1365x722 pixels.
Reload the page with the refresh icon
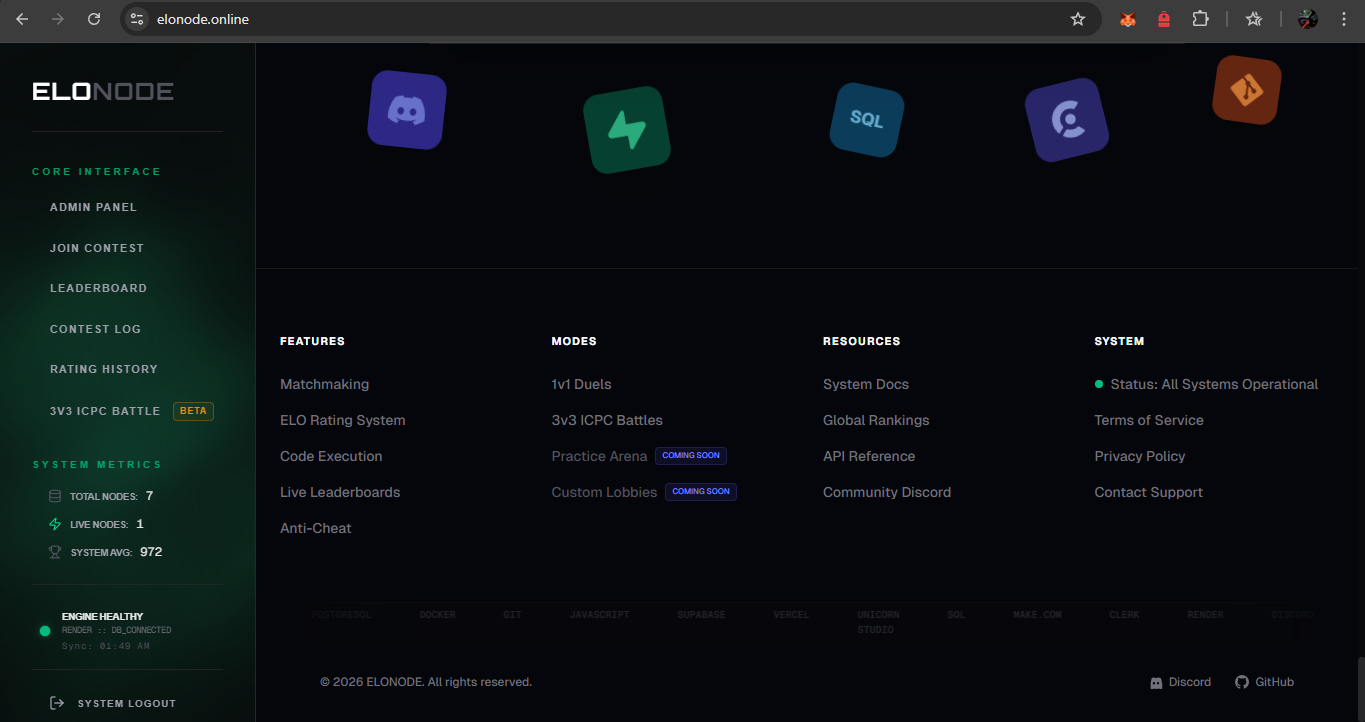click(94, 19)
